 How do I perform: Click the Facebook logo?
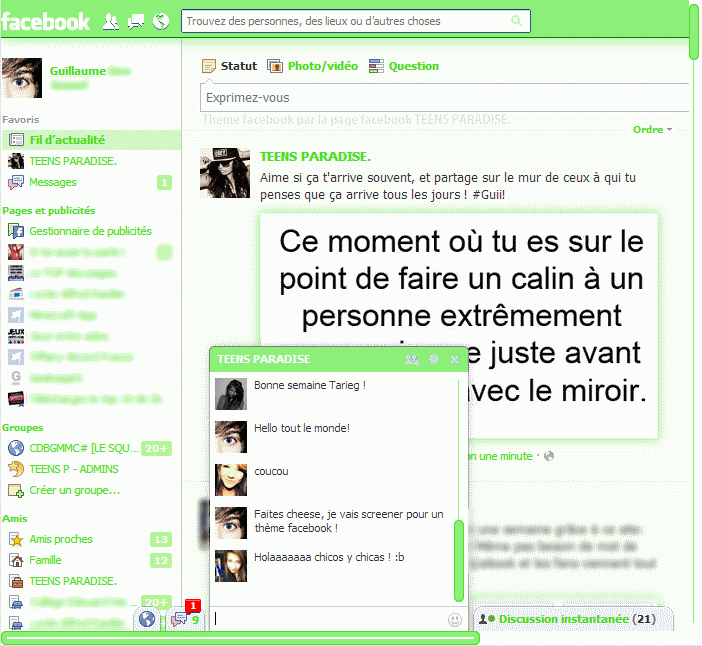click(45, 21)
